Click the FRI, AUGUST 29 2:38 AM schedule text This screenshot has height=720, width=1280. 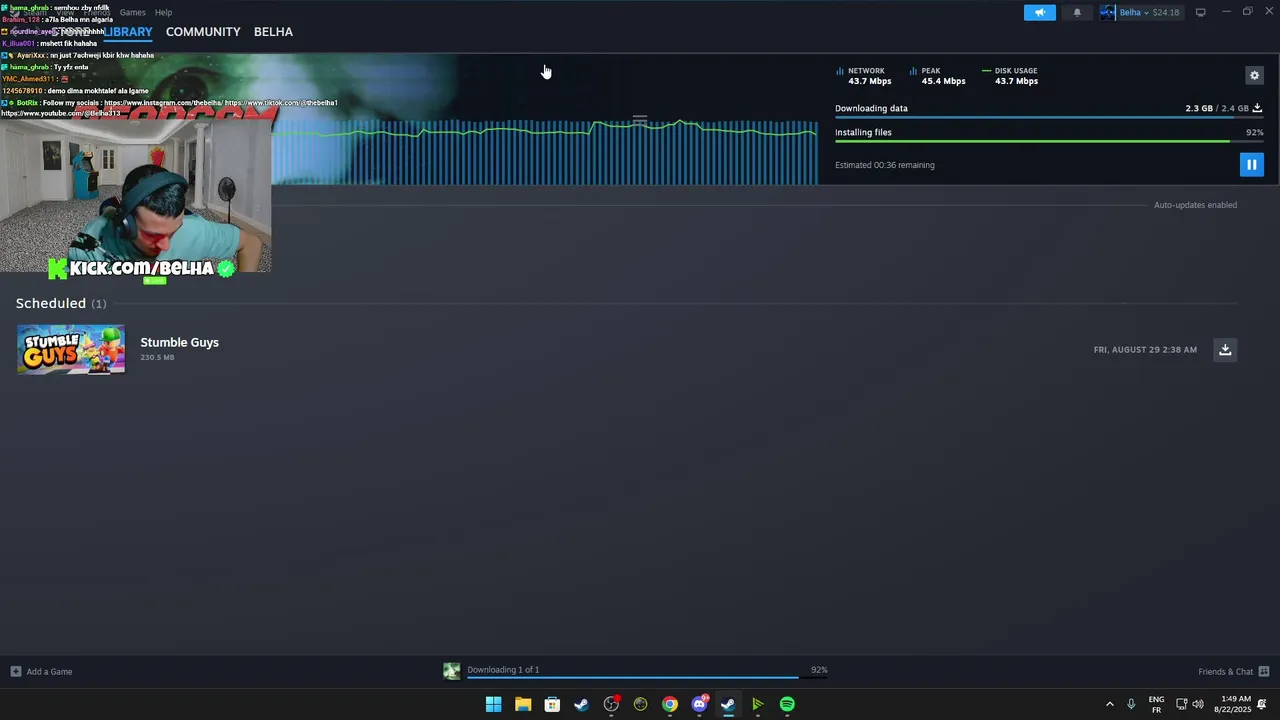[1145, 350]
